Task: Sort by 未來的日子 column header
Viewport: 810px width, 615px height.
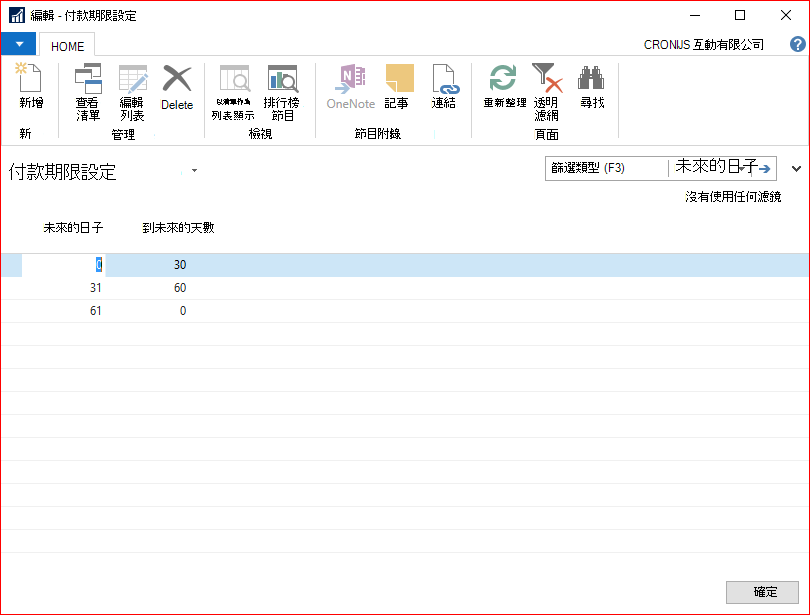Action: click(73, 228)
